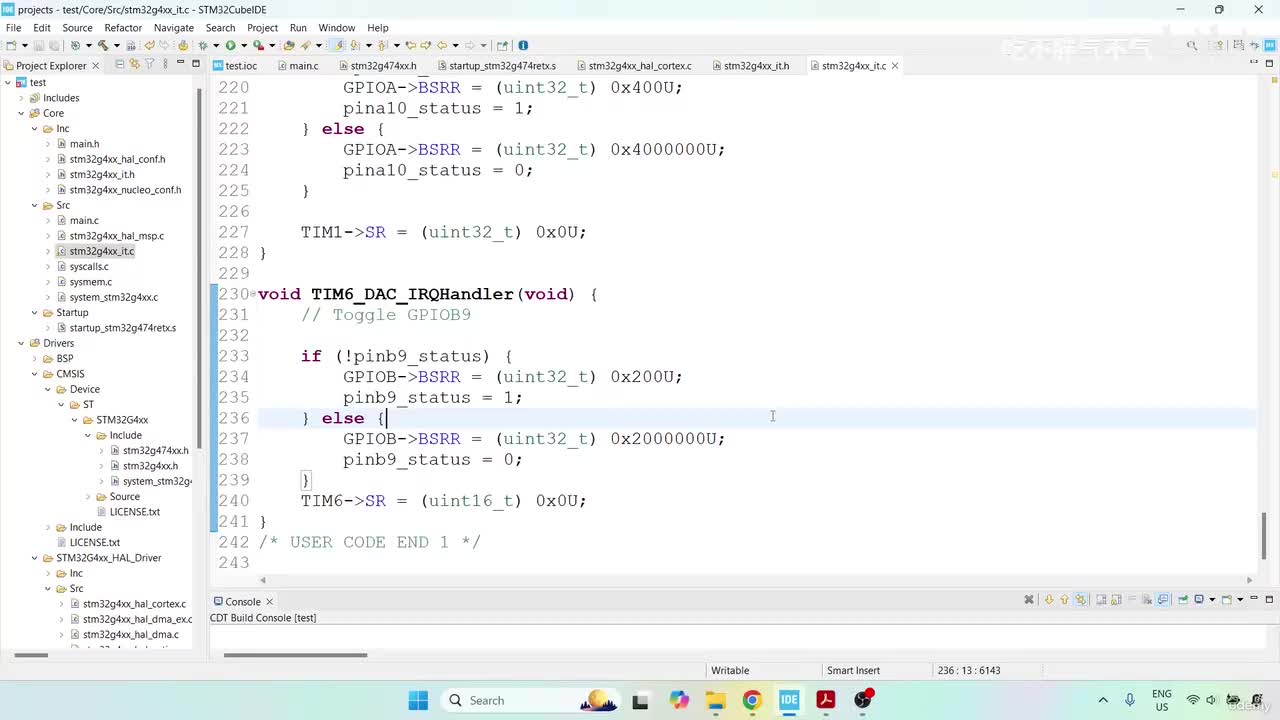Close the stm32g4xx_it.c editor tab
1280x720 pixels.
895,66
